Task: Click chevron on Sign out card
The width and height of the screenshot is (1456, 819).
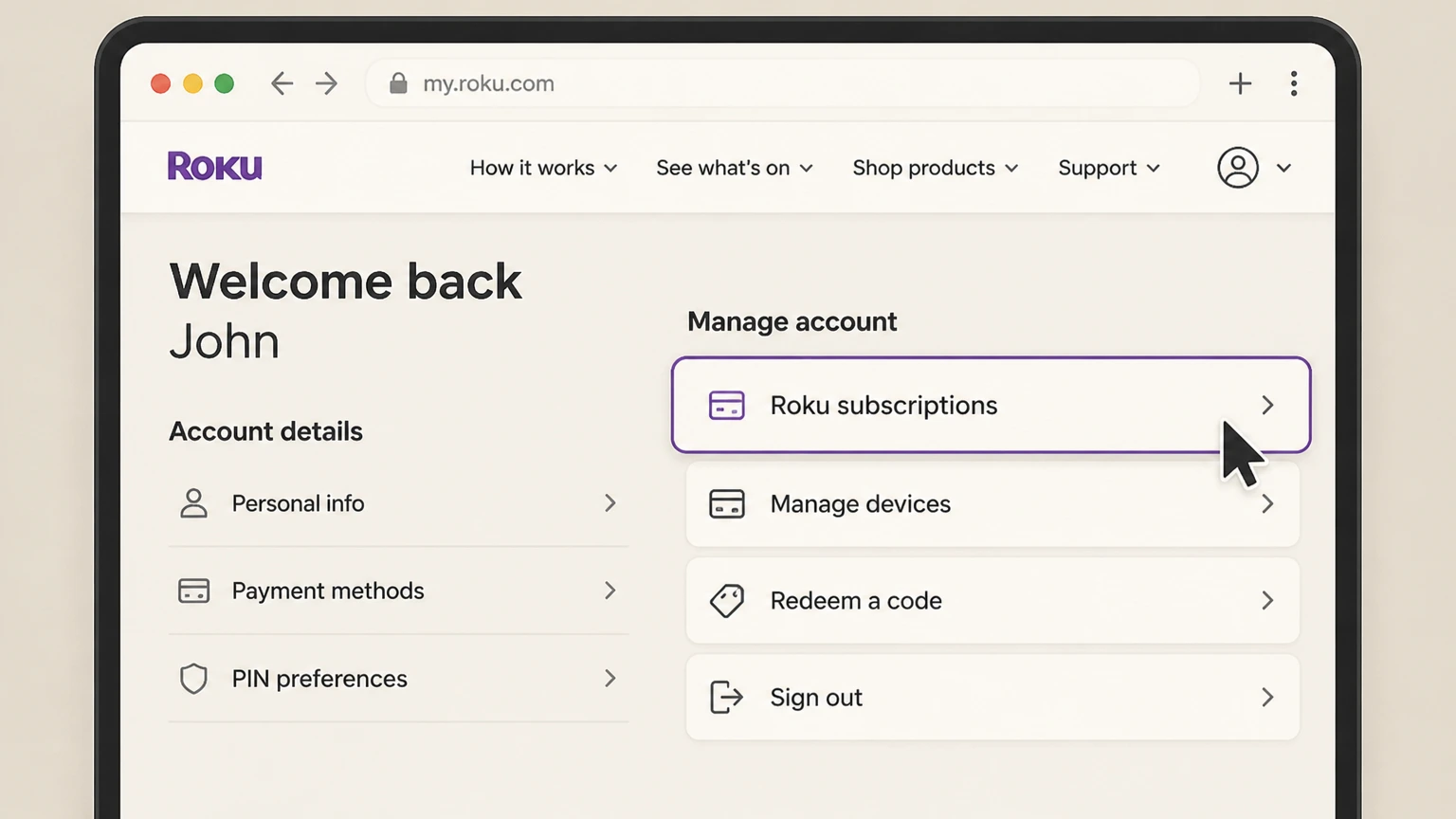Action: [x=1267, y=697]
